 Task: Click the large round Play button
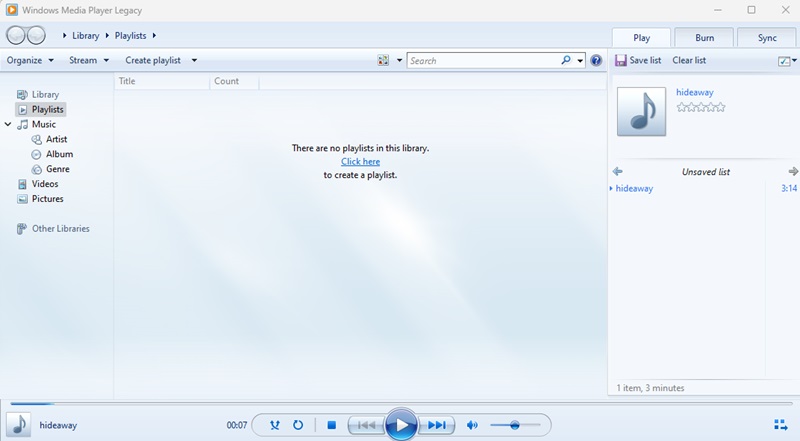click(401, 425)
